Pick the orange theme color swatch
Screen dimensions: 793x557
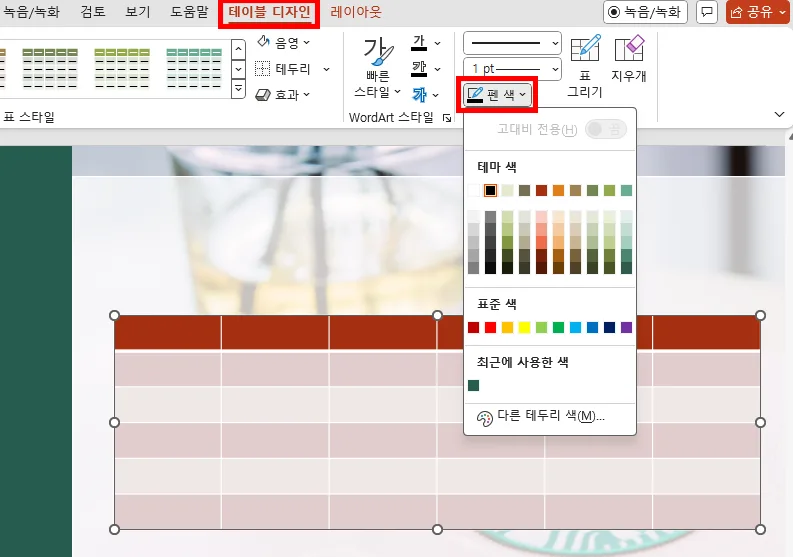(x=558, y=190)
